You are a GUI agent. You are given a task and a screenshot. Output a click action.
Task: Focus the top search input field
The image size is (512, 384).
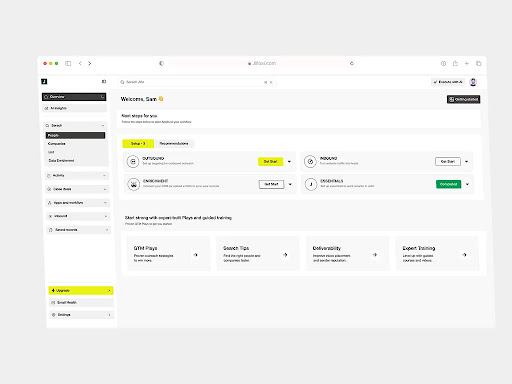197,82
